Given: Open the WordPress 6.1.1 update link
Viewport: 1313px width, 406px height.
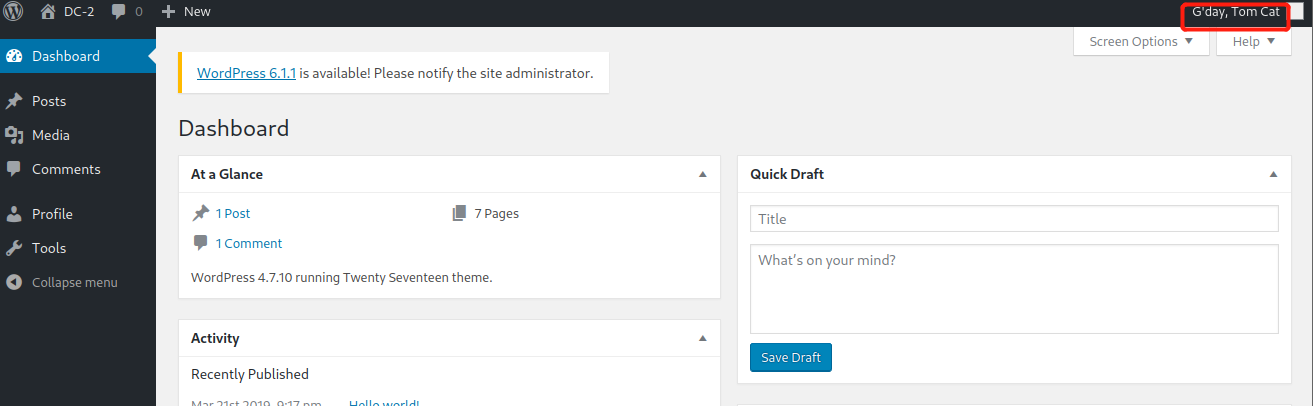Looking at the screenshot, I should [x=246, y=73].
